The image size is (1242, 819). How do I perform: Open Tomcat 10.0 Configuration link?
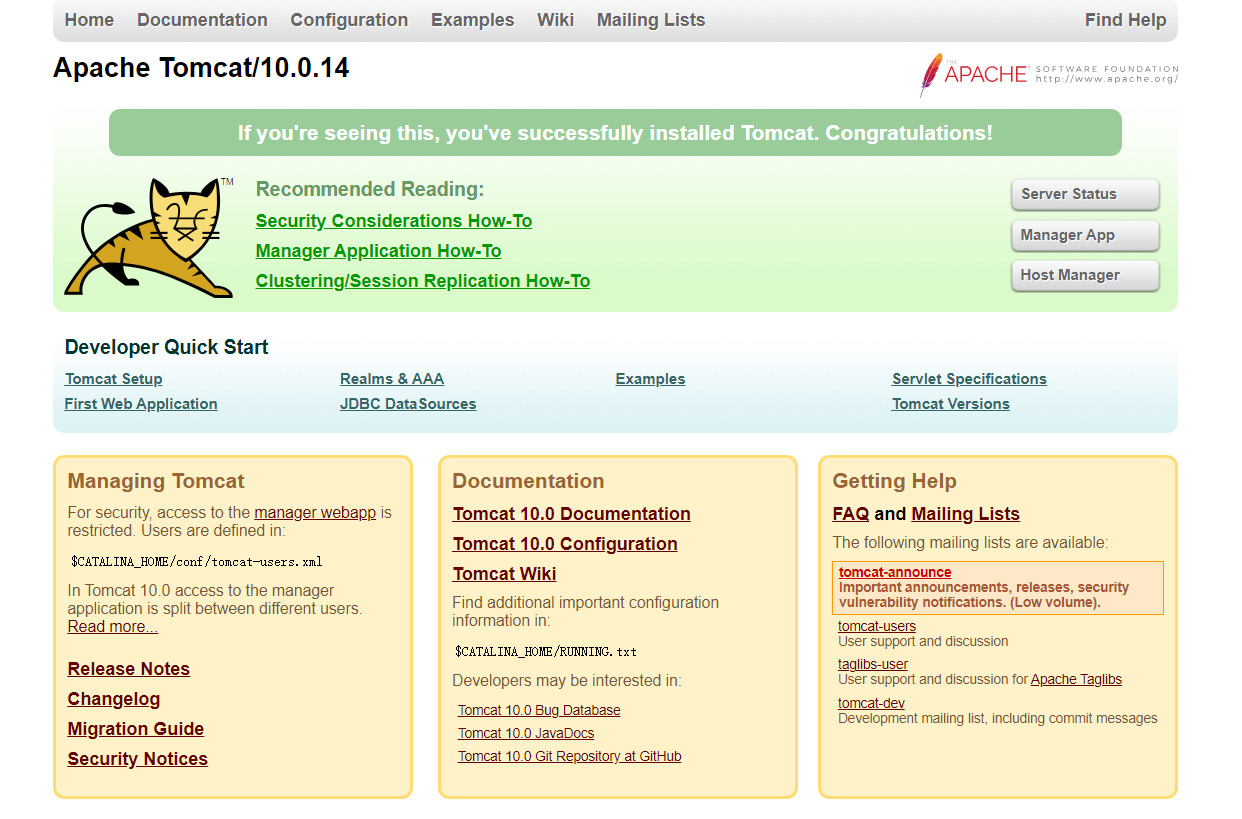[x=565, y=544]
